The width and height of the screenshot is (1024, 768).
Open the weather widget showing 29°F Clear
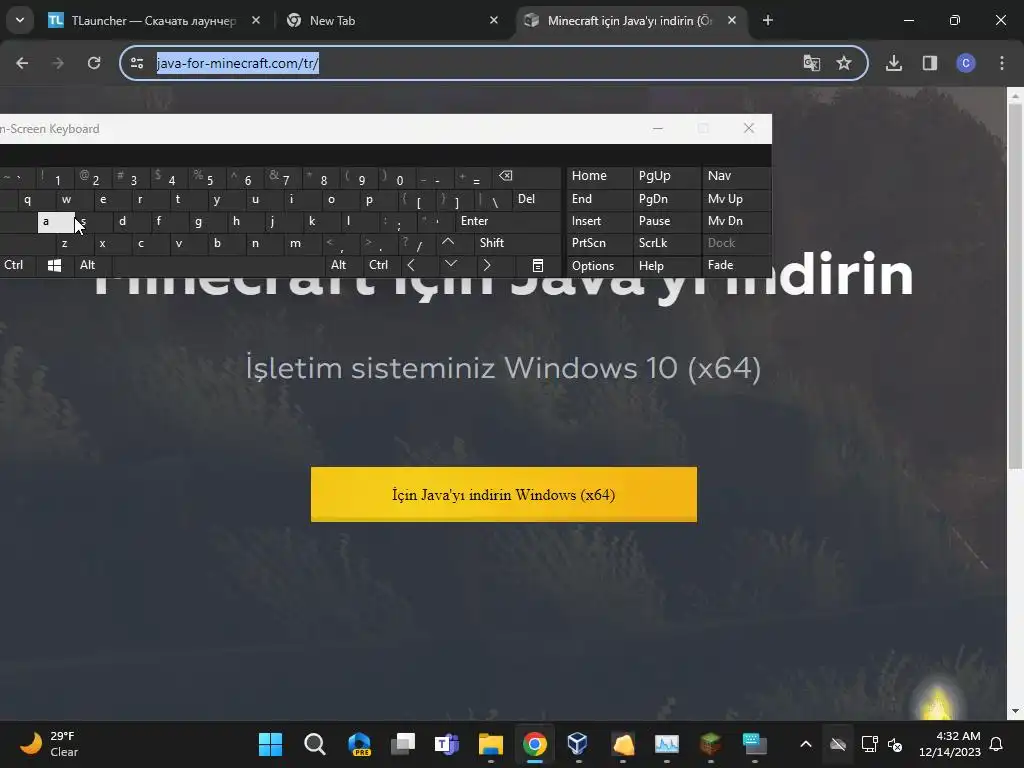point(49,744)
